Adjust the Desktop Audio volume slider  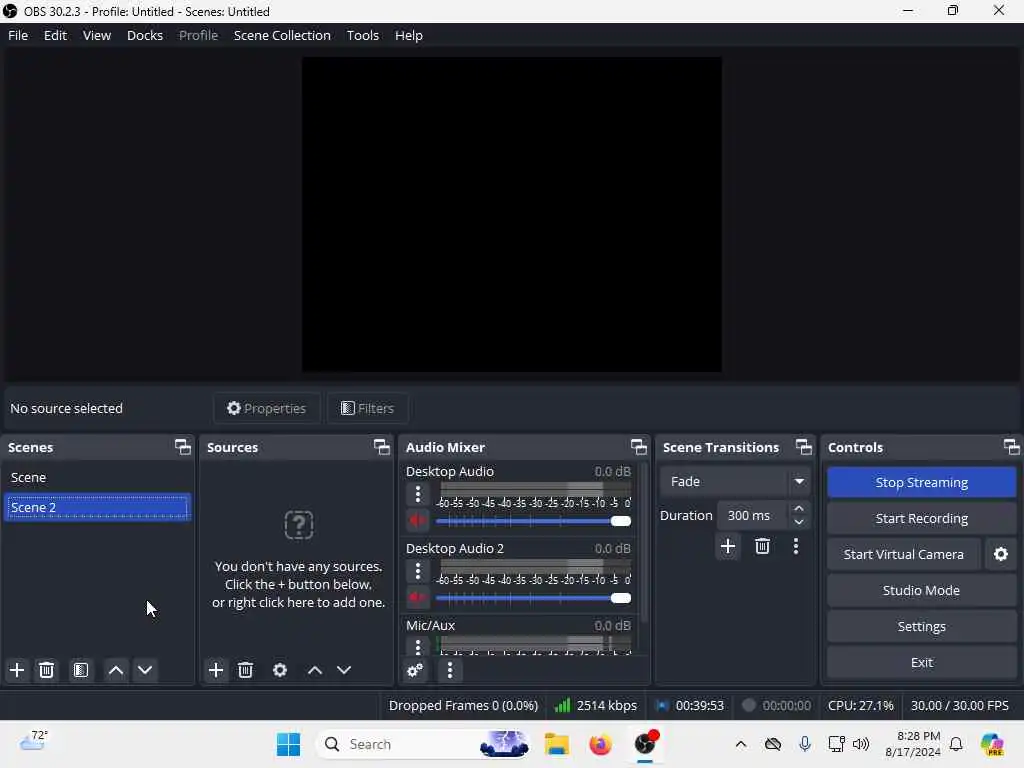coord(533,521)
